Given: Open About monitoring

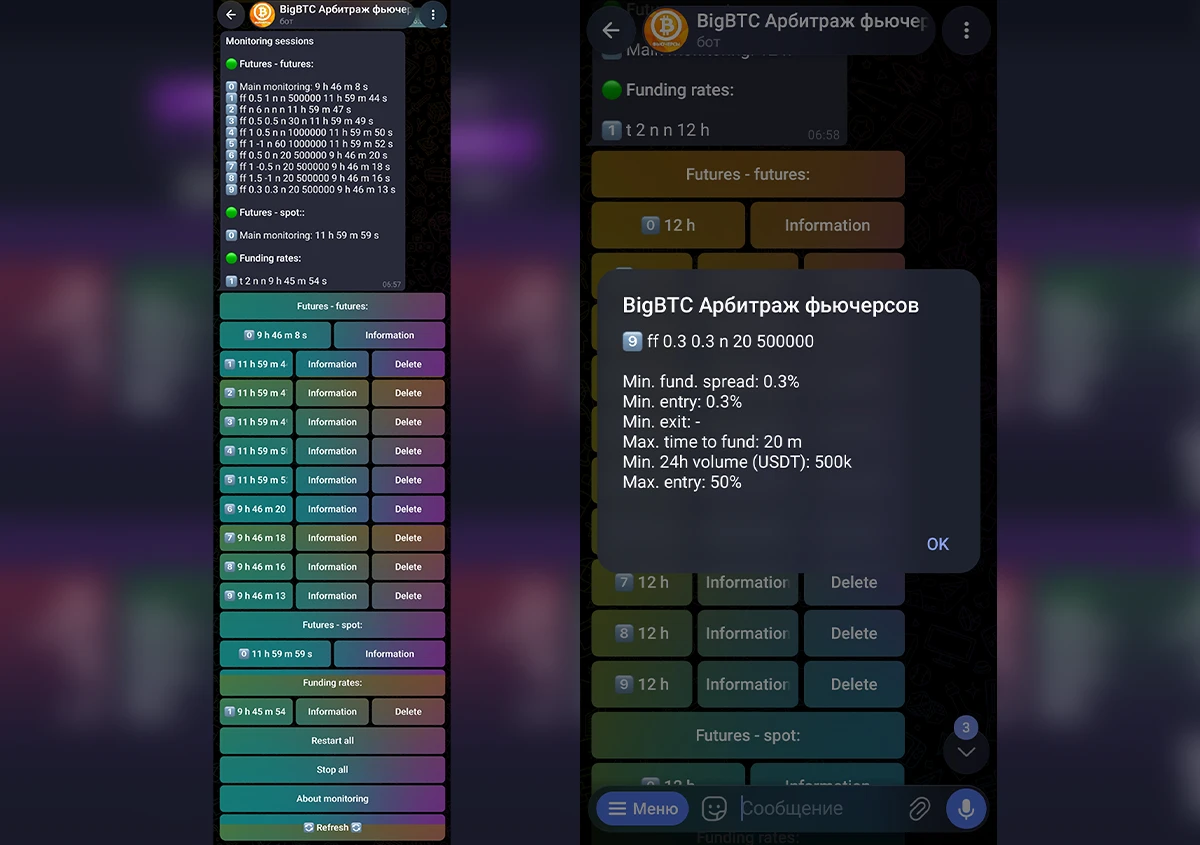Looking at the screenshot, I should pos(332,799).
